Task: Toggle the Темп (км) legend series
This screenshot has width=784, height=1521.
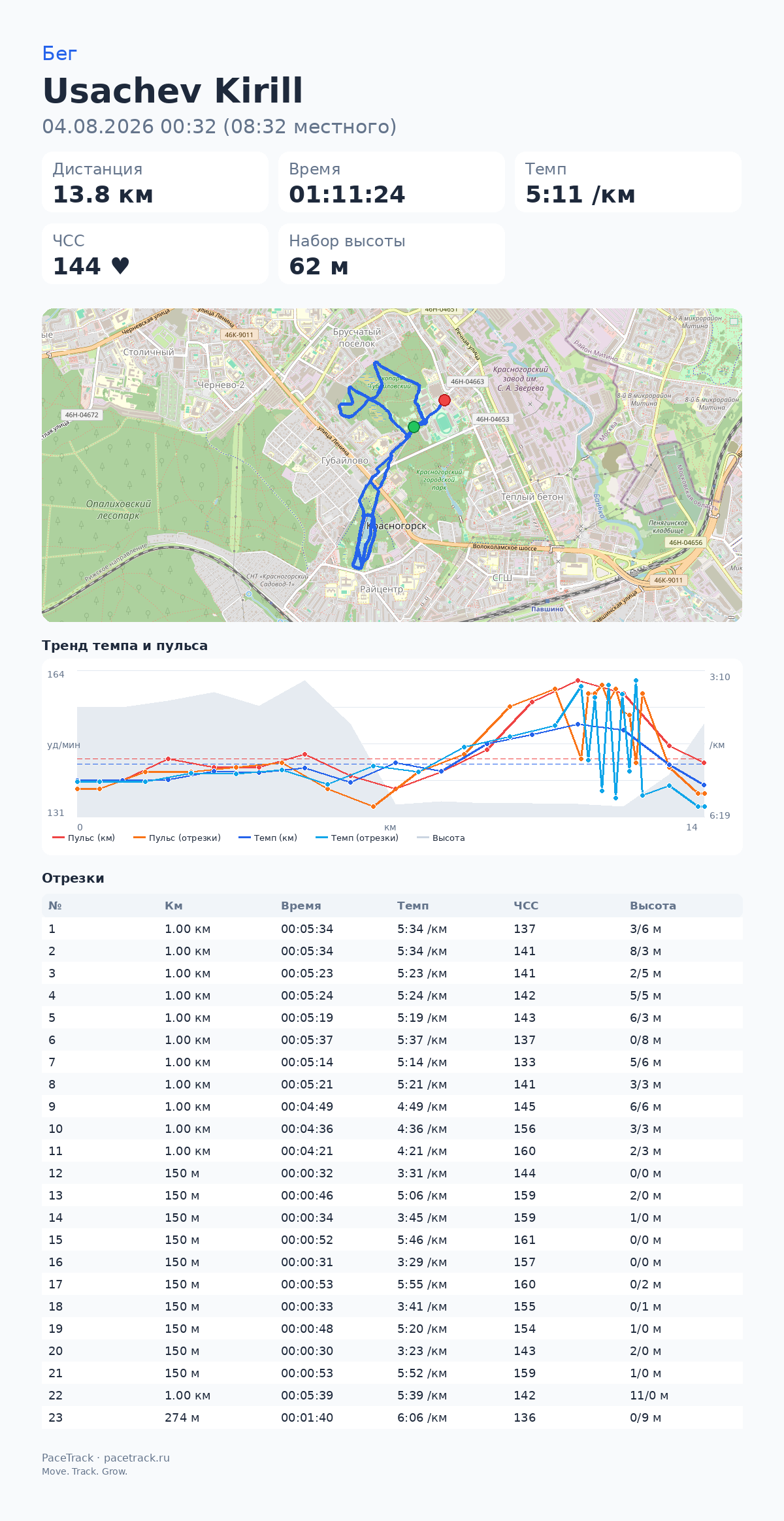Action: click(x=268, y=838)
